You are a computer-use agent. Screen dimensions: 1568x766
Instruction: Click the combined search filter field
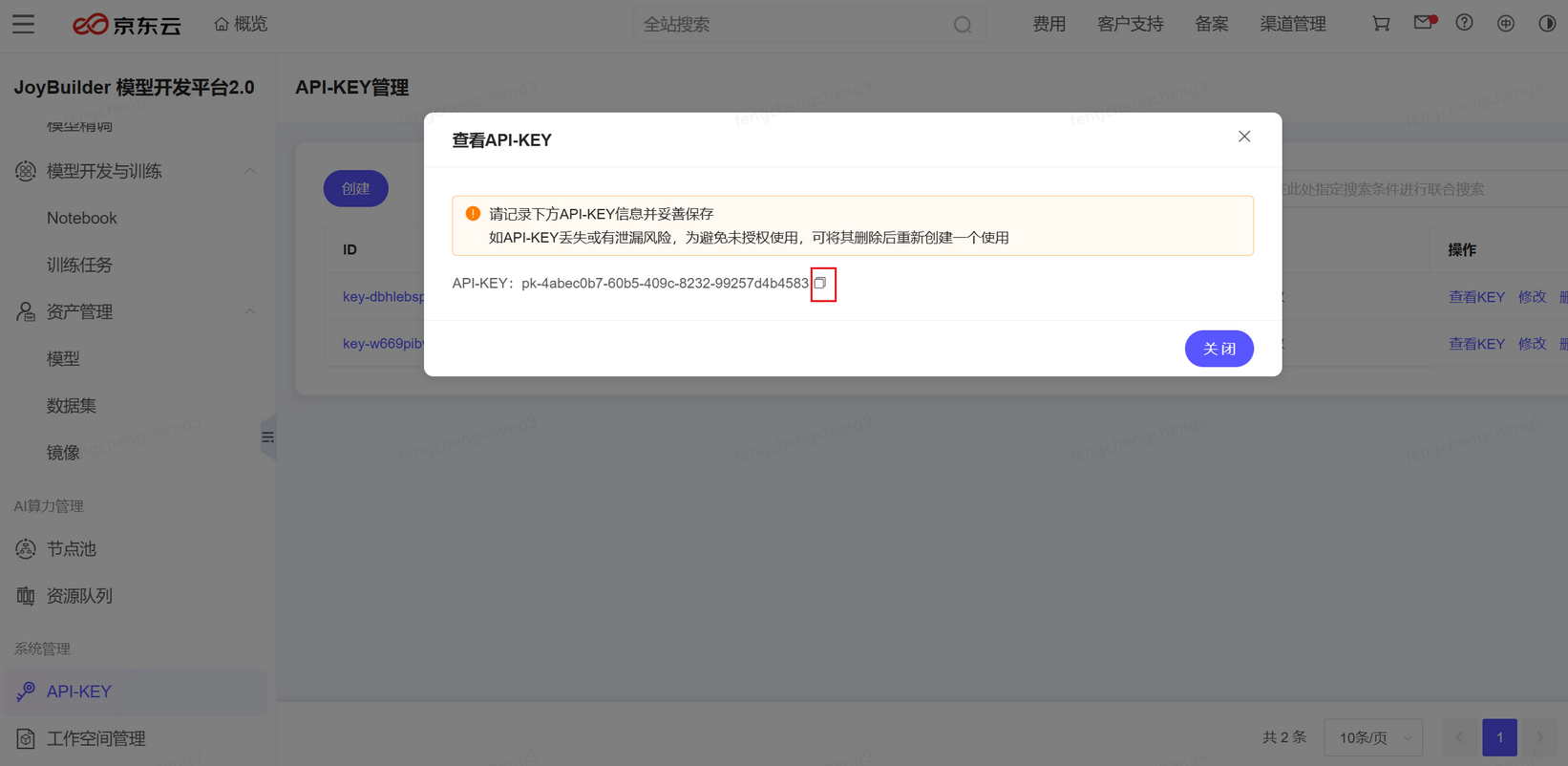[1423, 189]
